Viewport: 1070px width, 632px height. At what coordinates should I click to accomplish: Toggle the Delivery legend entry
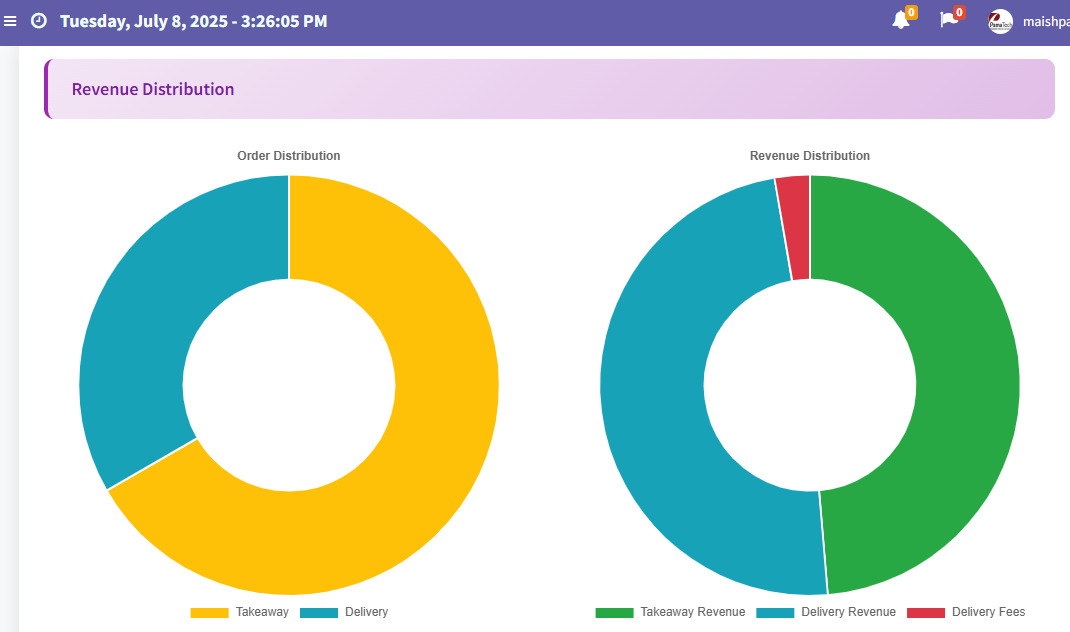[367, 612]
